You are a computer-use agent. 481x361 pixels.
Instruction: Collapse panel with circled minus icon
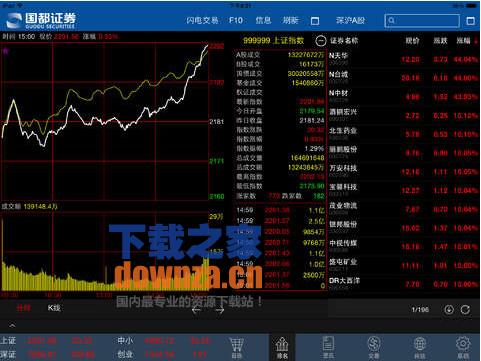pos(320,41)
